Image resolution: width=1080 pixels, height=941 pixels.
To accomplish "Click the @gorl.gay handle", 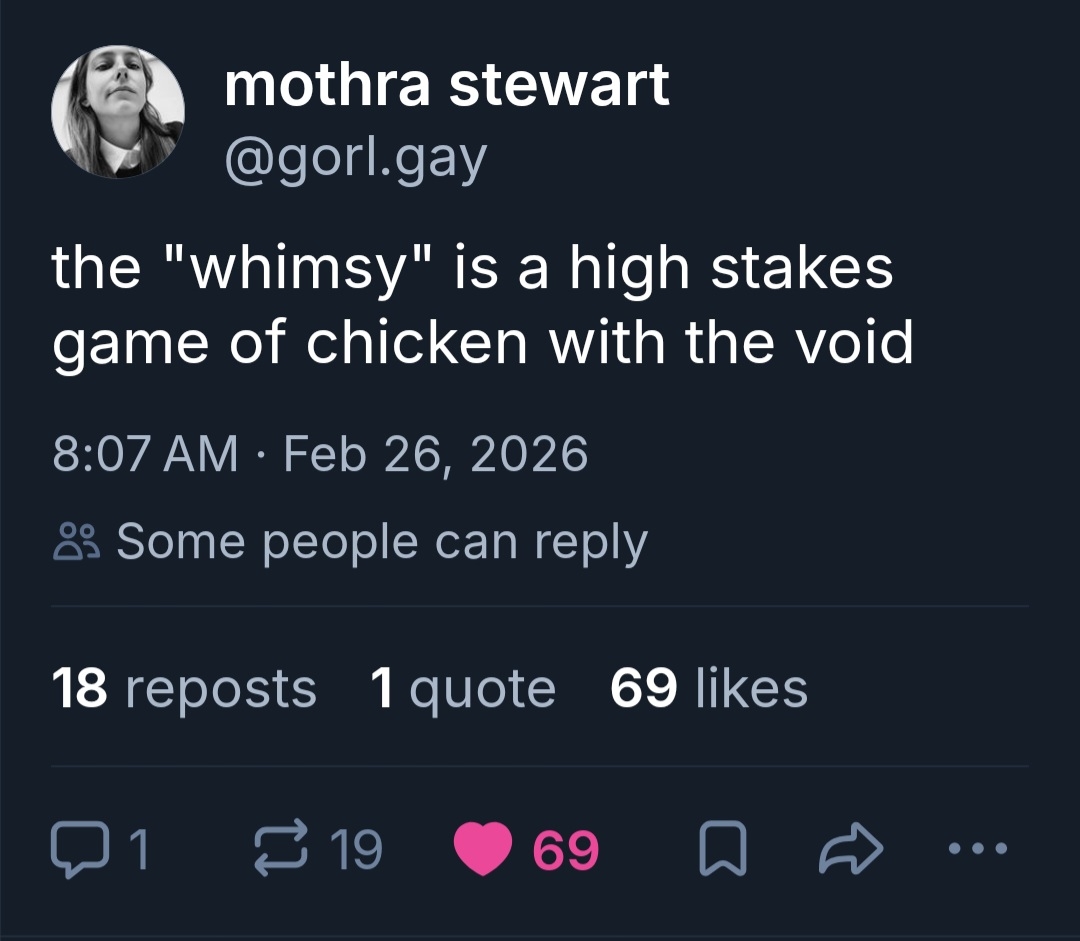I will (356, 157).
